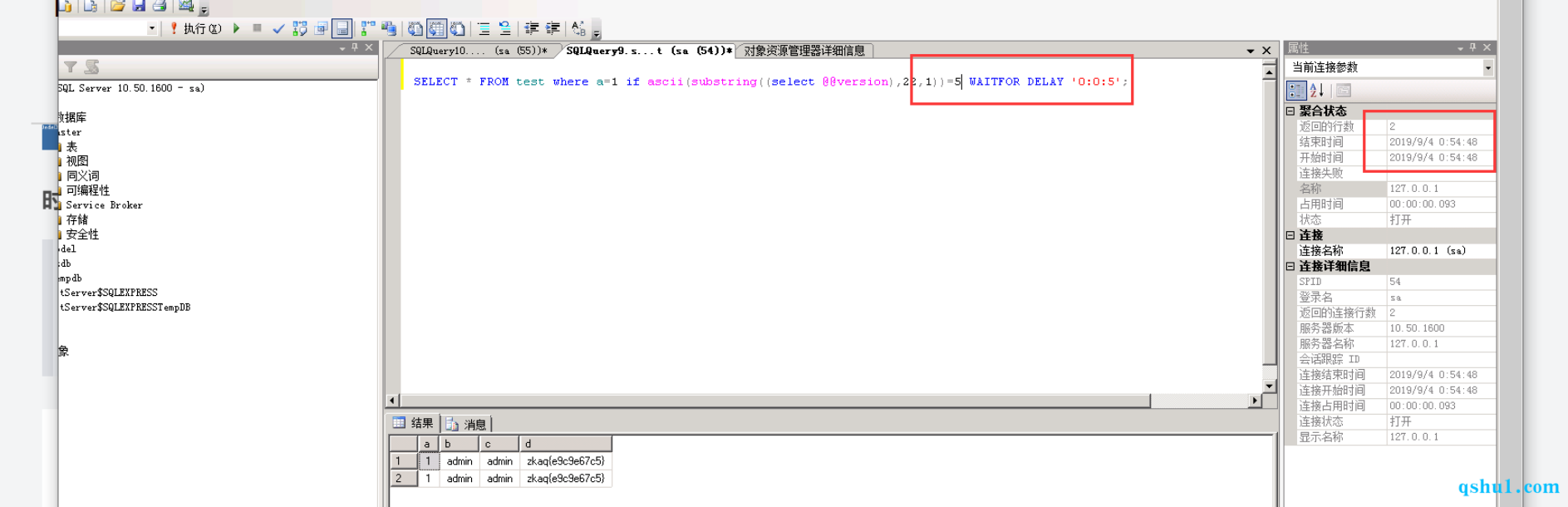1568x507 pixels.
Task: Click the Open File folder icon
Action: pyautogui.click(x=117, y=6)
